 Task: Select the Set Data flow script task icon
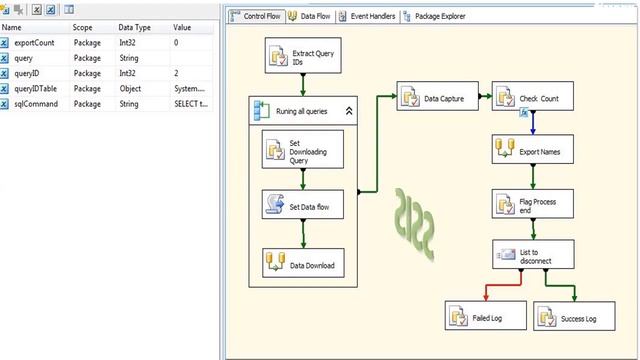(x=275, y=204)
